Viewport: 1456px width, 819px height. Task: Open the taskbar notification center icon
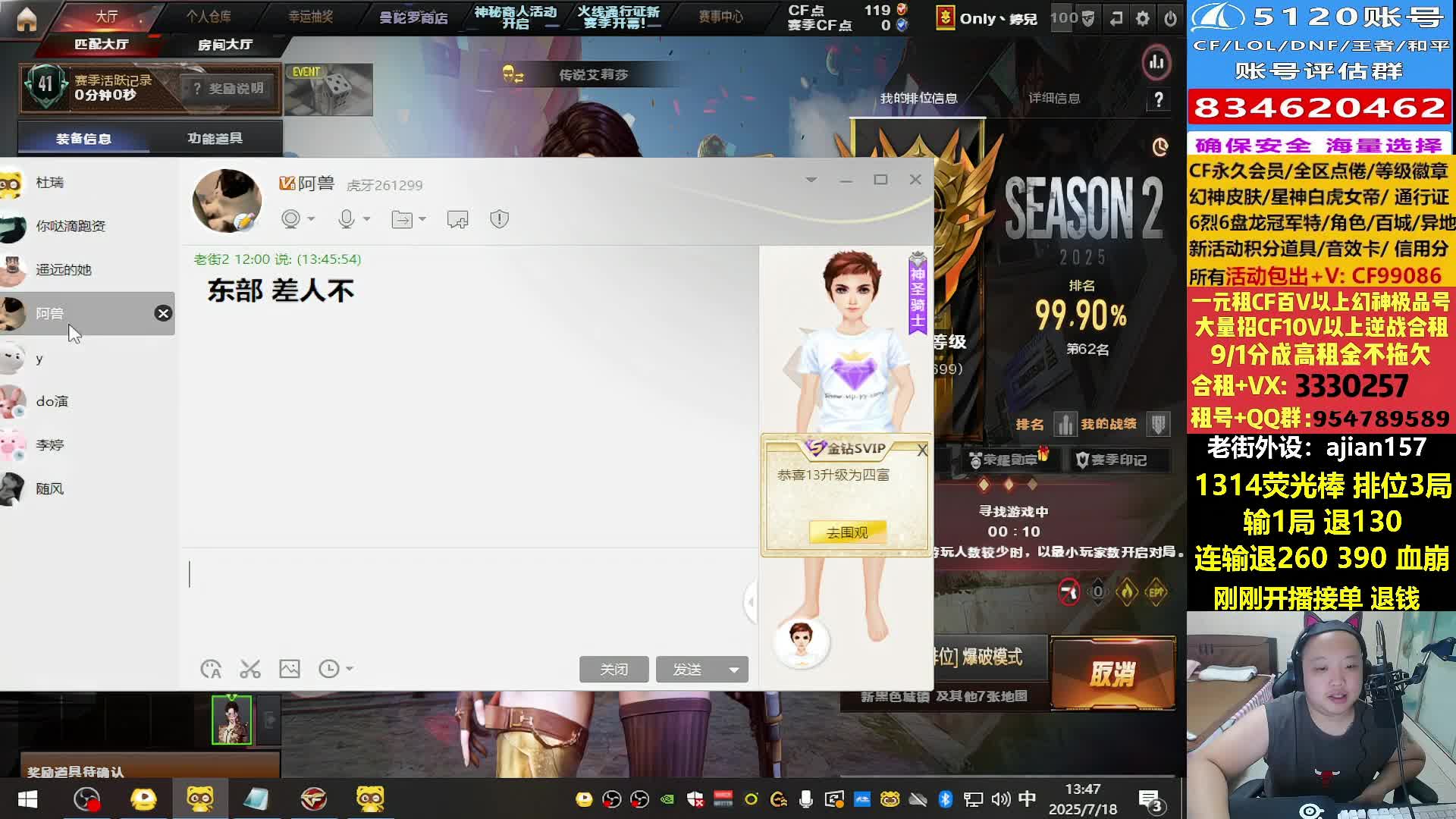click(1150, 800)
